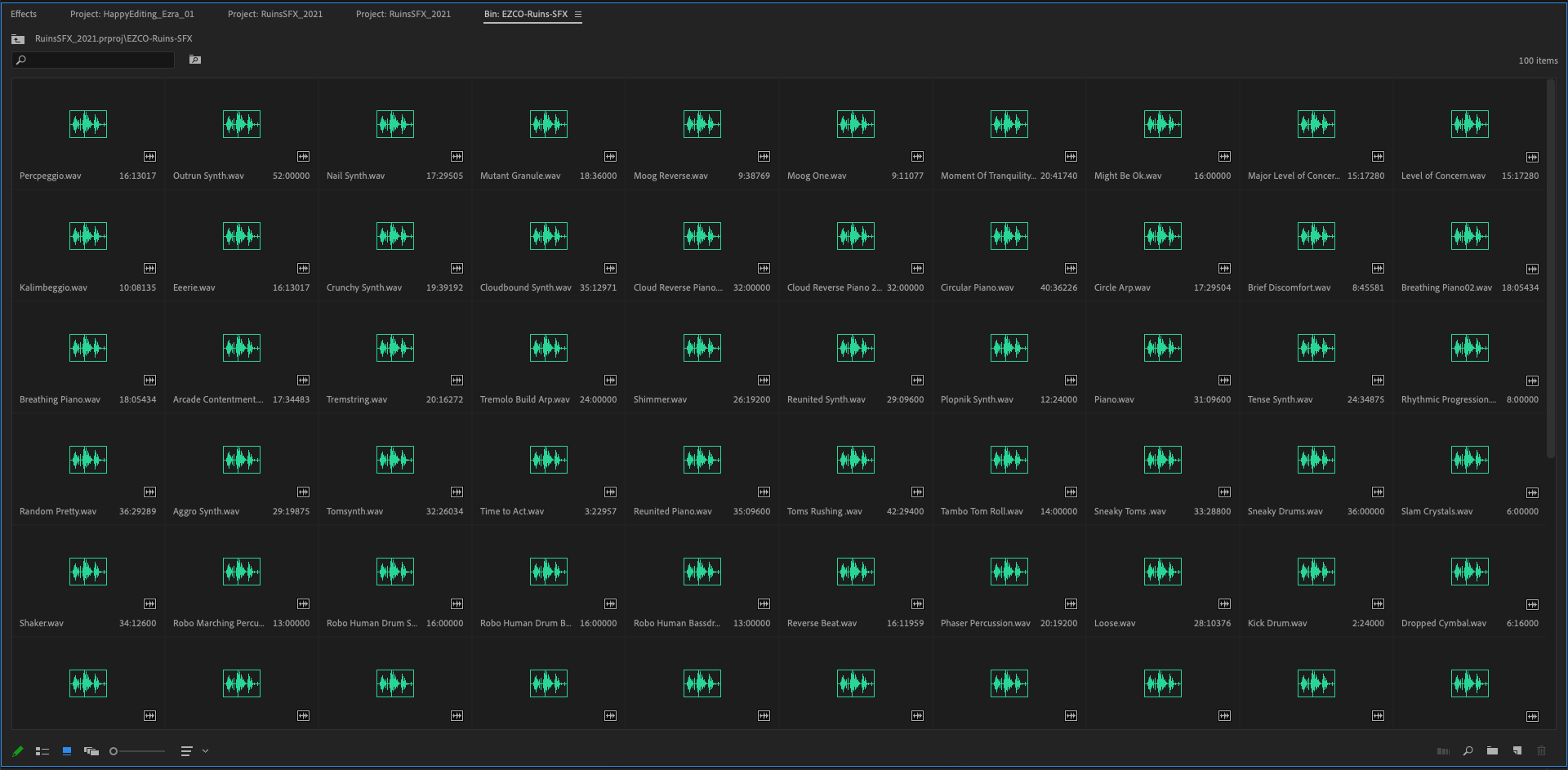The image size is (1568, 770).
Task: Select the Slam Crystals.wav waveform icon
Action: (1470, 460)
